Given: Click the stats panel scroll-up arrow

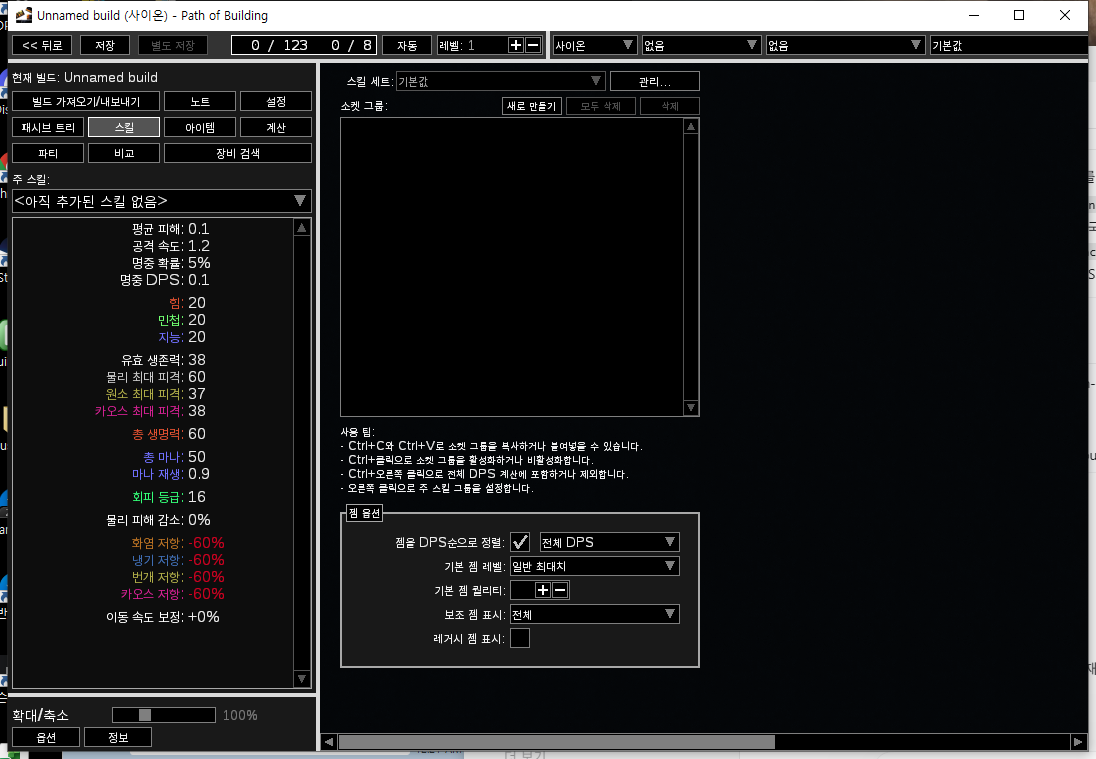Looking at the screenshot, I should [302, 228].
